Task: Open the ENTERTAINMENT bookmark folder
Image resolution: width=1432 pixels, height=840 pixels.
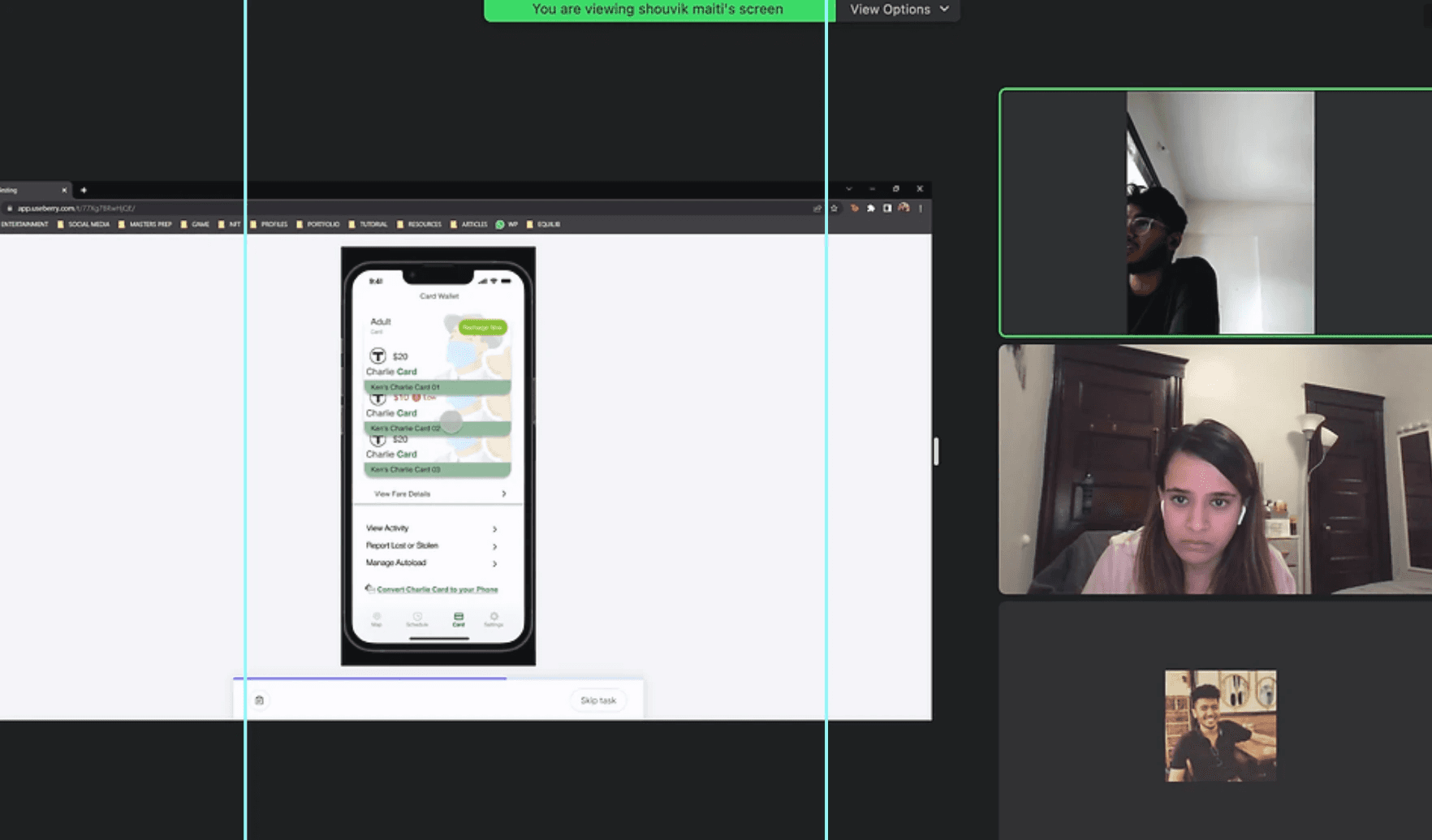Action: coord(24,224)
